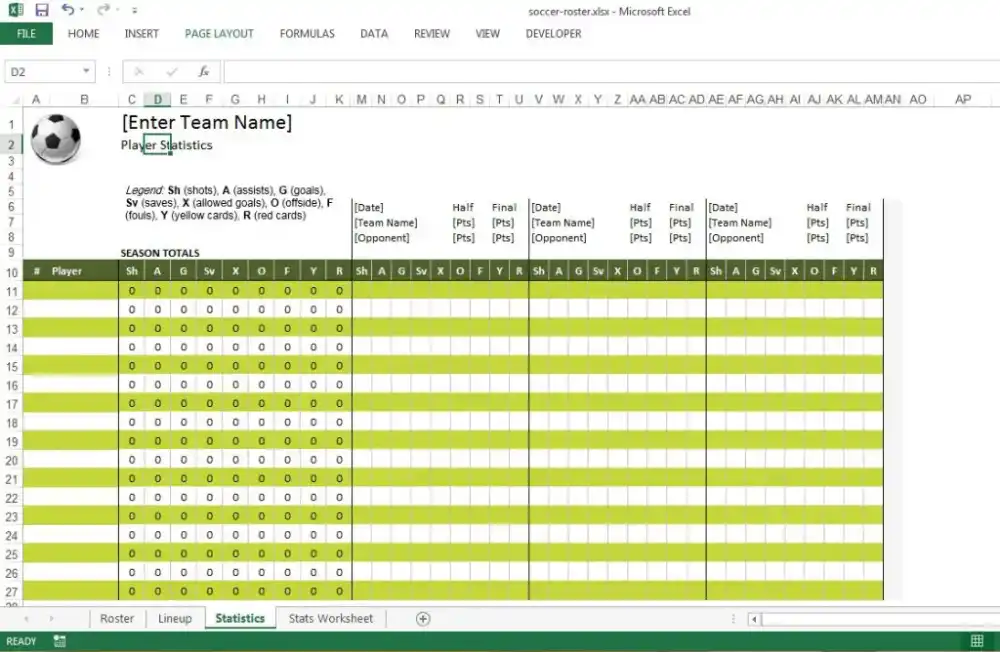Click the Sv header under SEASON TOTALS
The width and height of the screenshot is (1000, 652).
click(x=209, y=271)
